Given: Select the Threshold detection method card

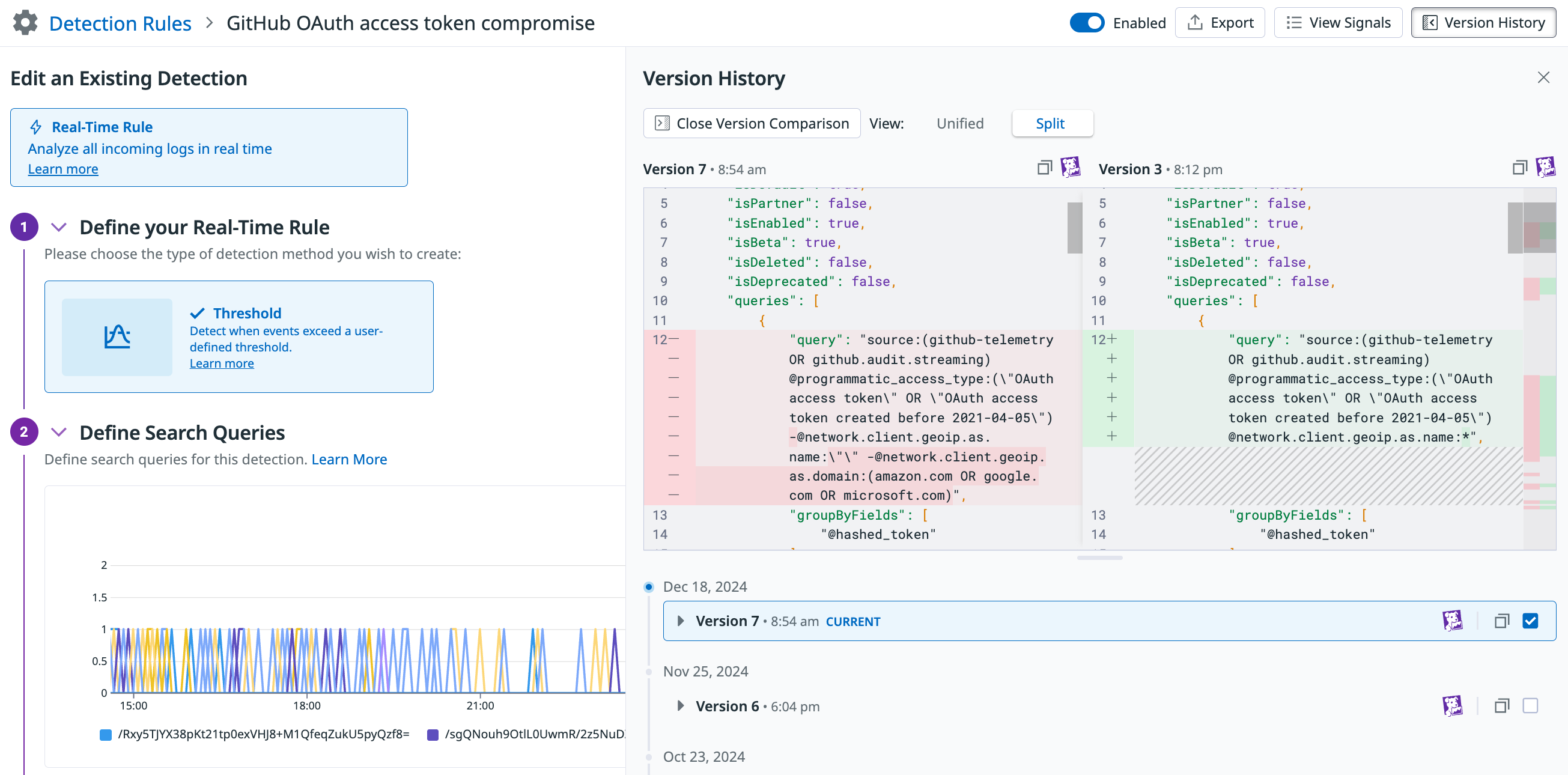Looking at the screenshot, I should pyautogui.click(x=239, y=336).
